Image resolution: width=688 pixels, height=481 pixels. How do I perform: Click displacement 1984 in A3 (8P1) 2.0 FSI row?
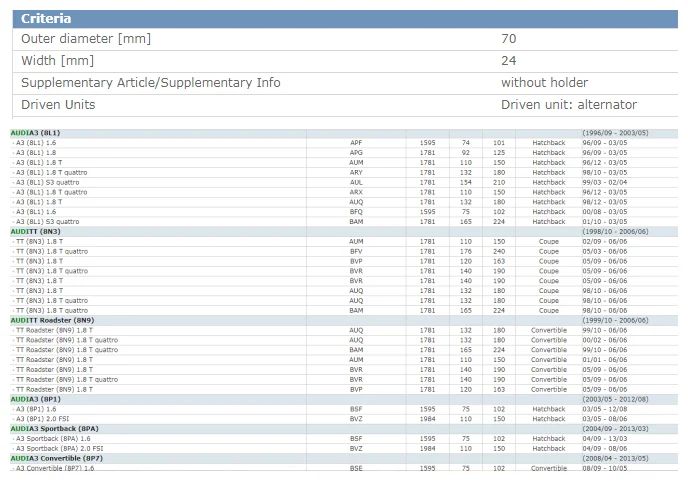pos(427,419)
